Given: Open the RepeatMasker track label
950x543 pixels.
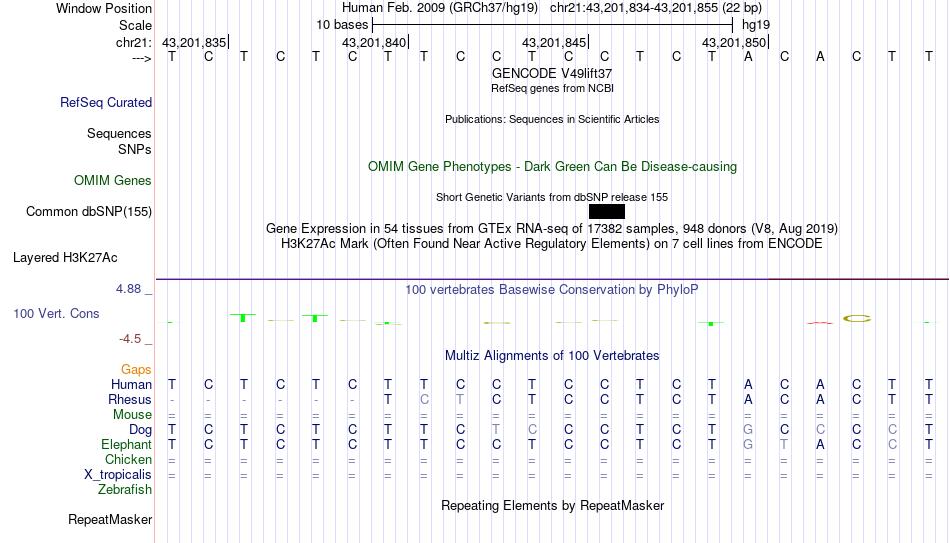Looking at the screenshot, I should (x=110, y=519).
